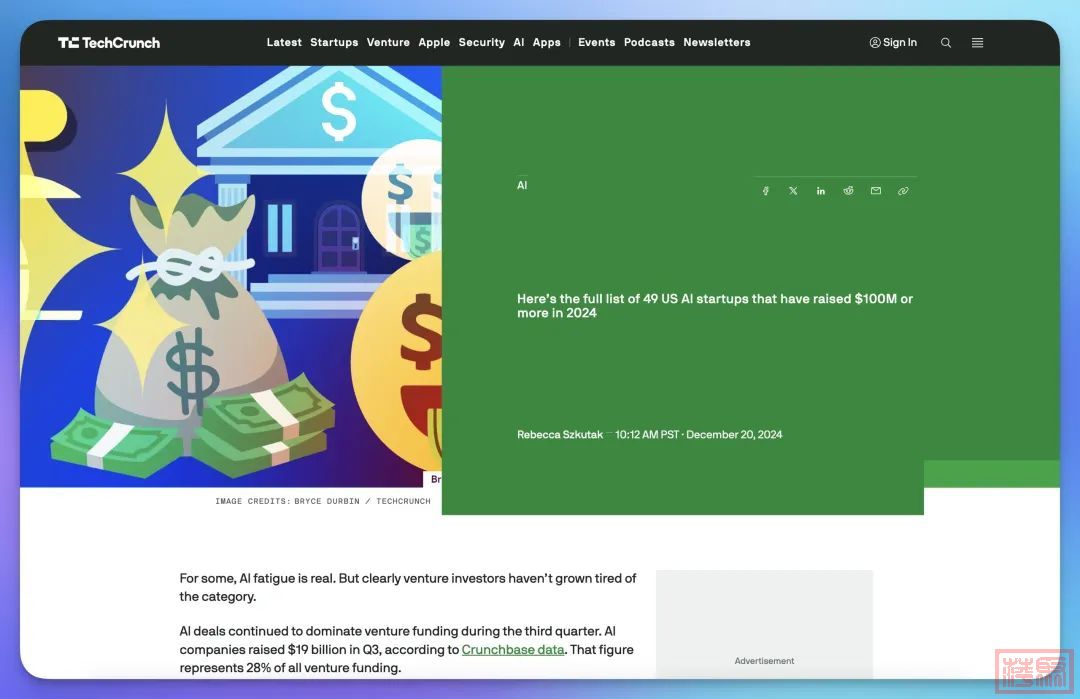Open the Latest nav section

(x=284, y=43)
